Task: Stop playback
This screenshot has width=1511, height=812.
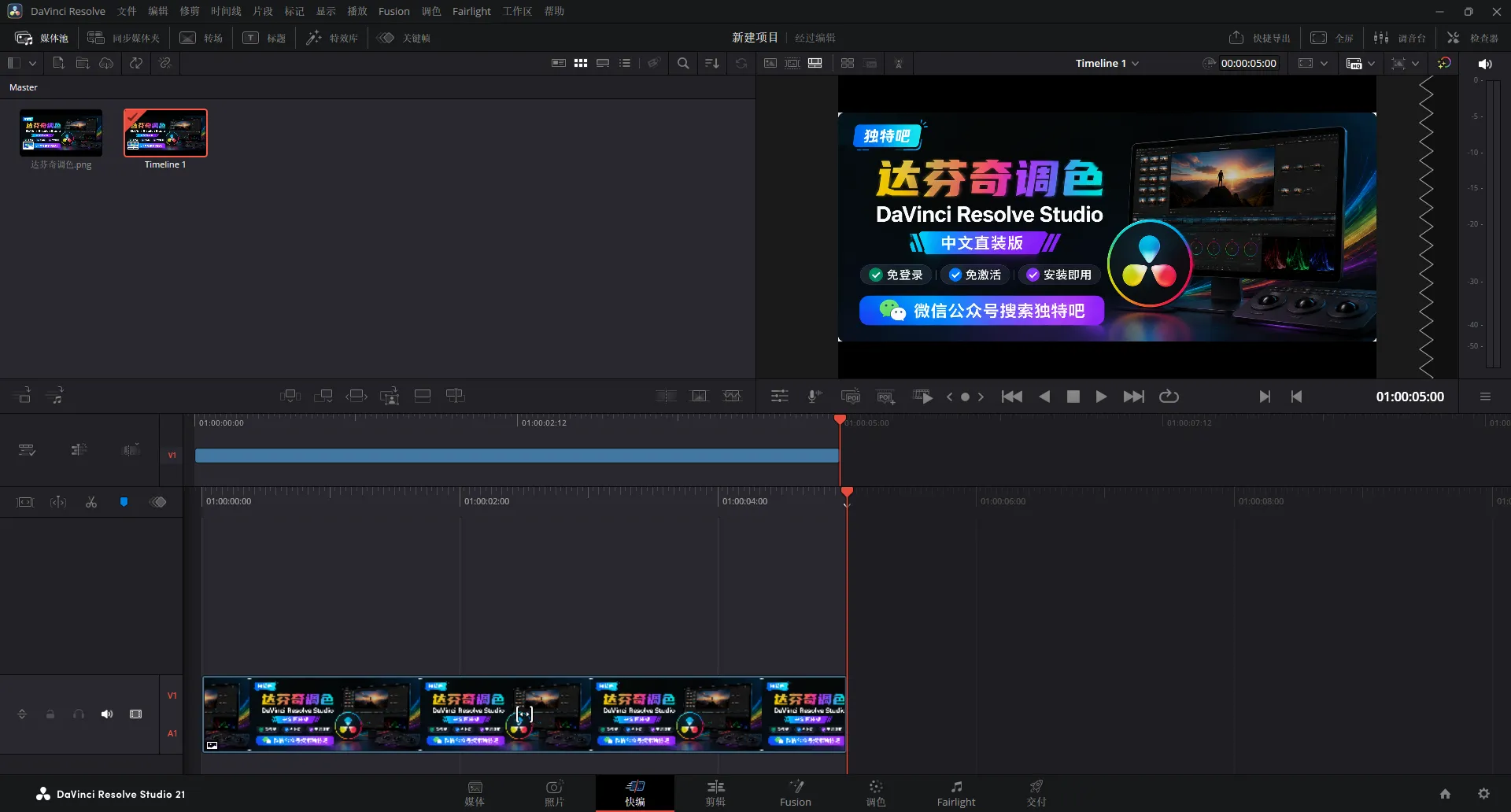Action: pyautogui.click(x=1073, y=397)
